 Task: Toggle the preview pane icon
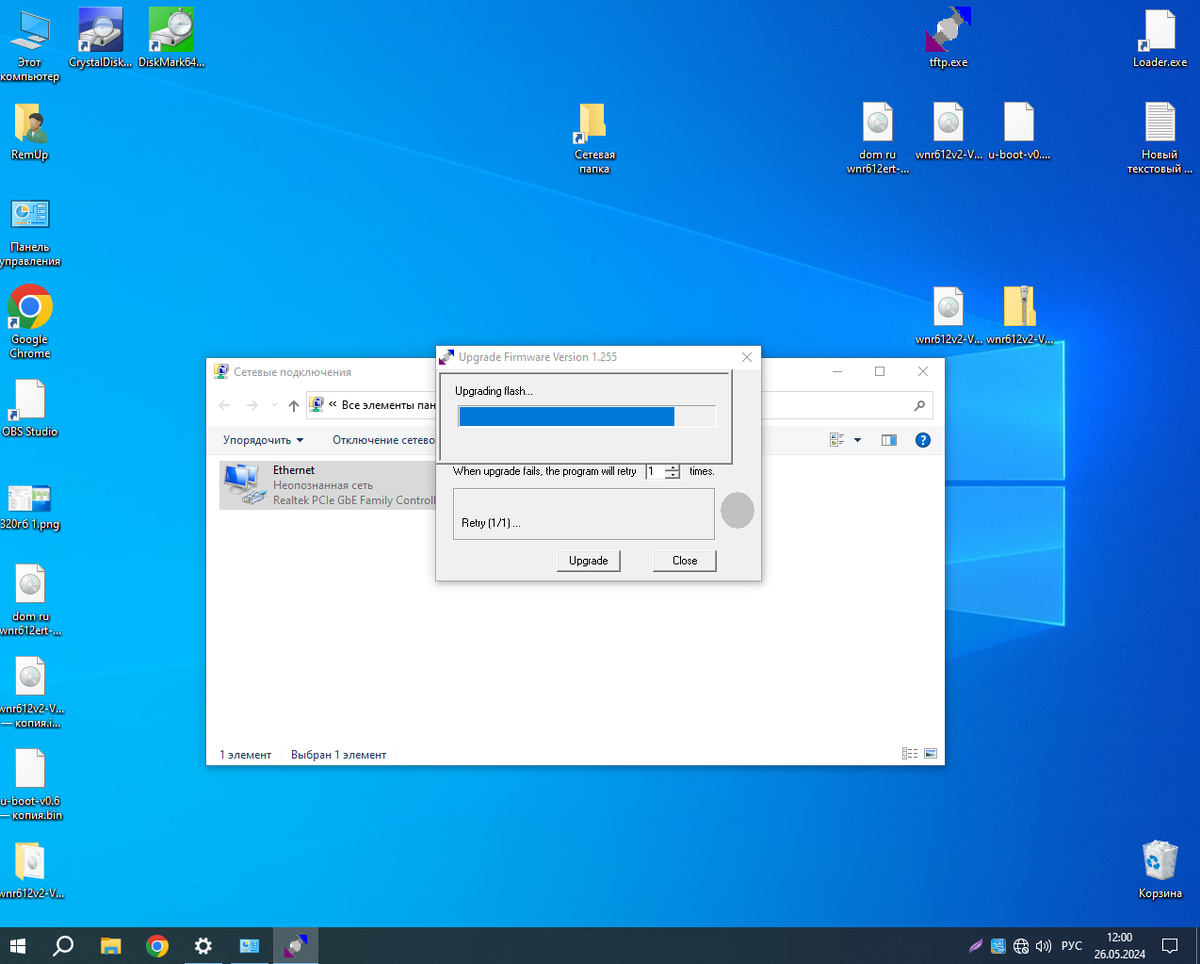point(889,440)
